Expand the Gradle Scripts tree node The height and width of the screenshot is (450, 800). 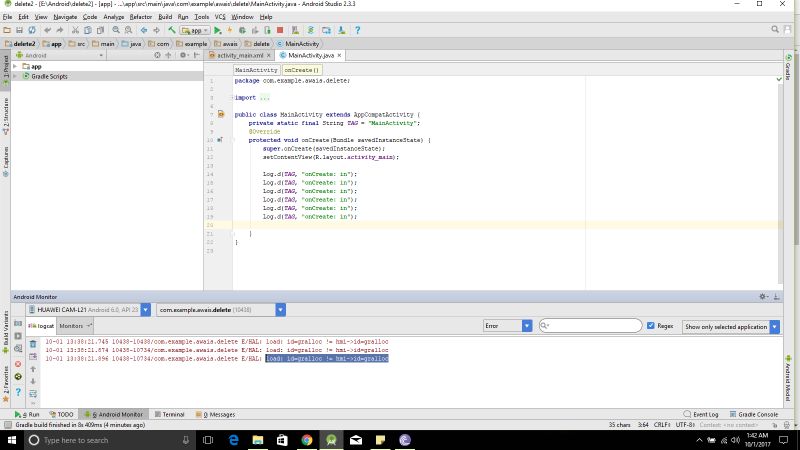click(x=15, y=76)
